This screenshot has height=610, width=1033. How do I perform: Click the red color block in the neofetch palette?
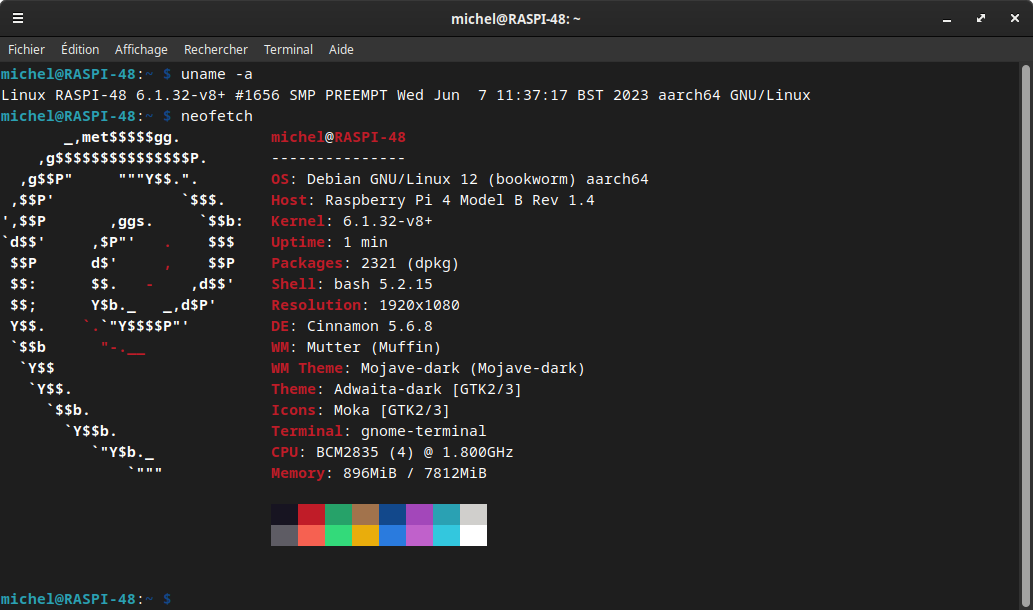[311, 514]
